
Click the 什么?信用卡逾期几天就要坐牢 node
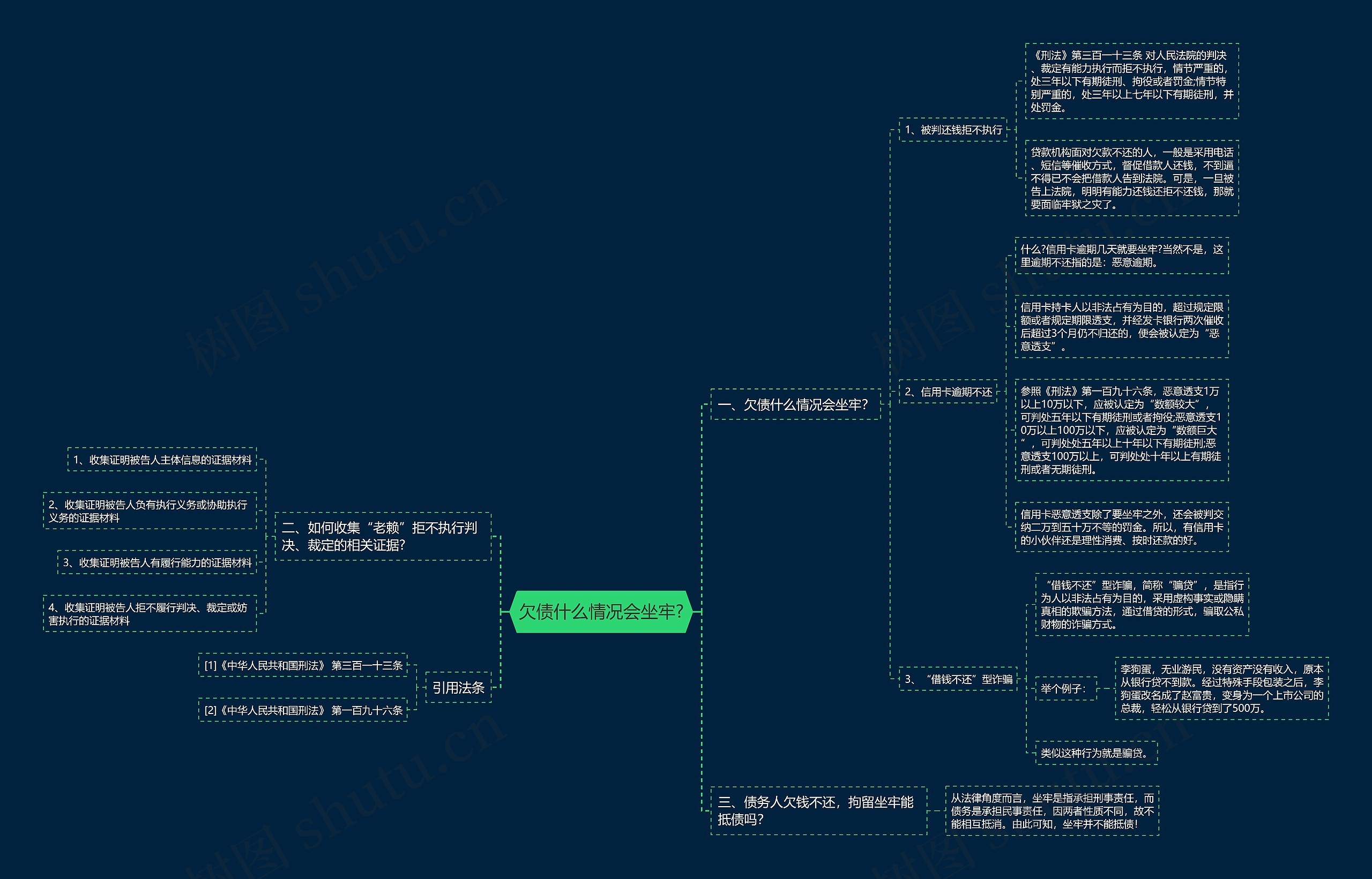(1121, 256)
